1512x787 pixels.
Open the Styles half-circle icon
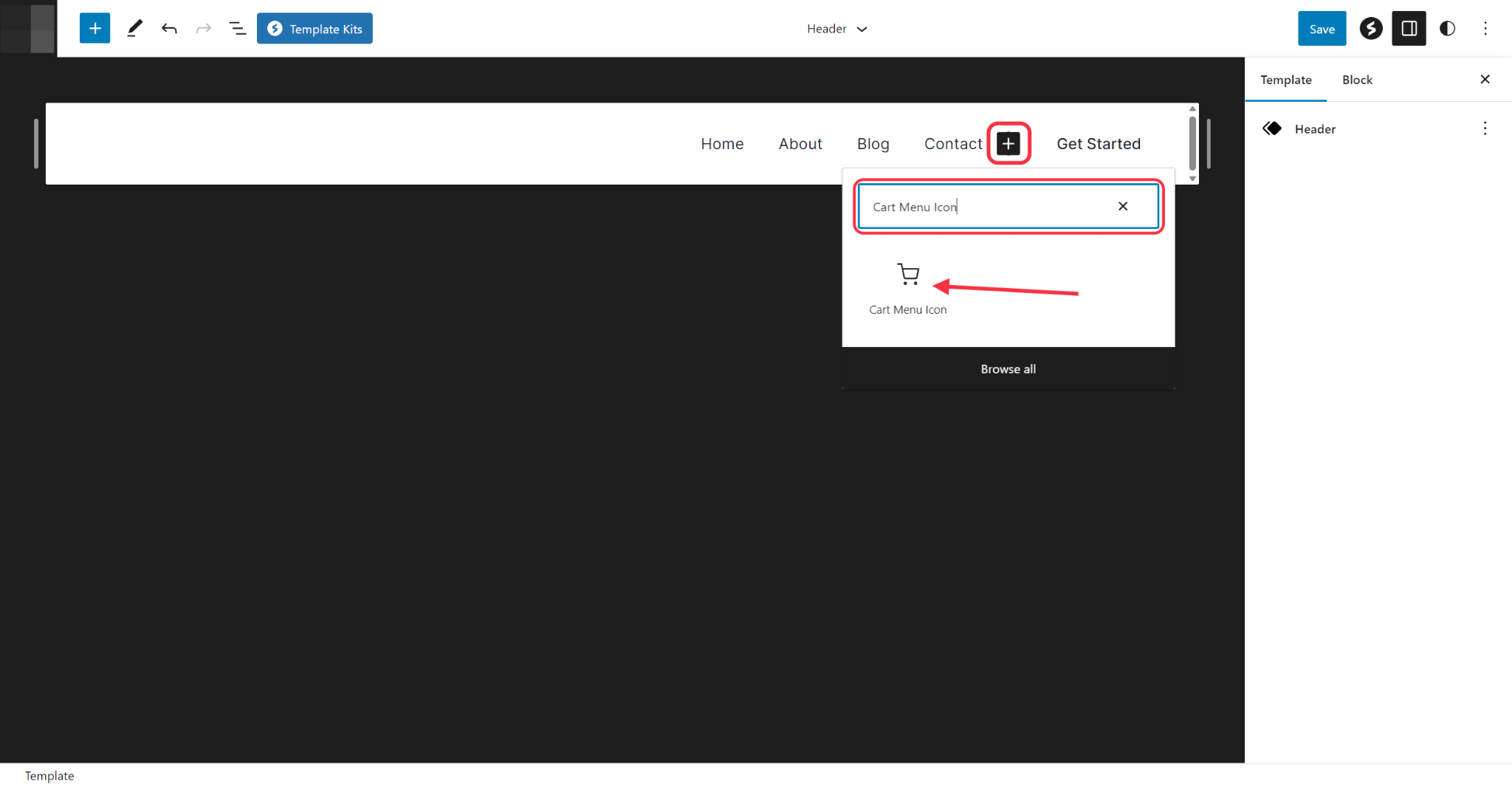pyautogui.click(x=1447, y=28)
